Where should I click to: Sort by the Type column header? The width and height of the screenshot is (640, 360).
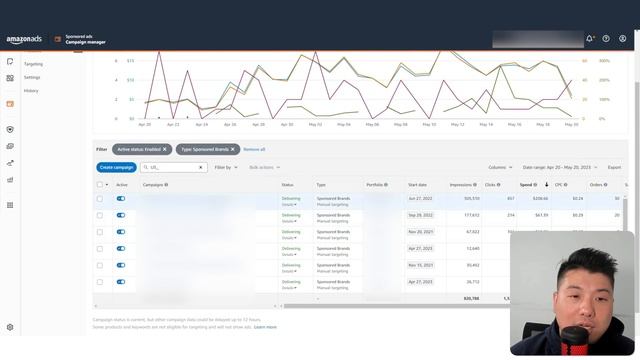click(321, 185)
